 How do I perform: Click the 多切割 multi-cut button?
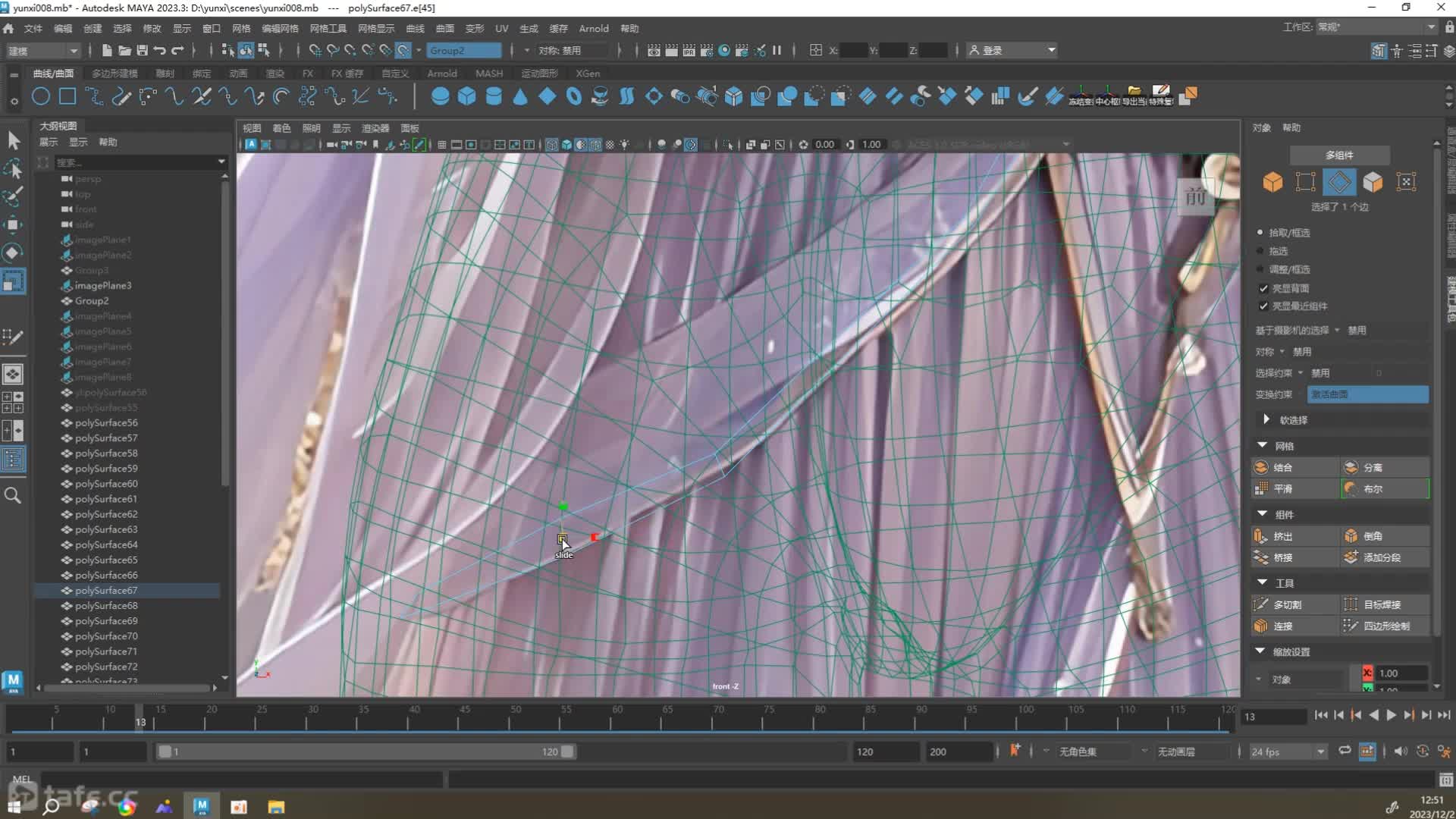1294,604
